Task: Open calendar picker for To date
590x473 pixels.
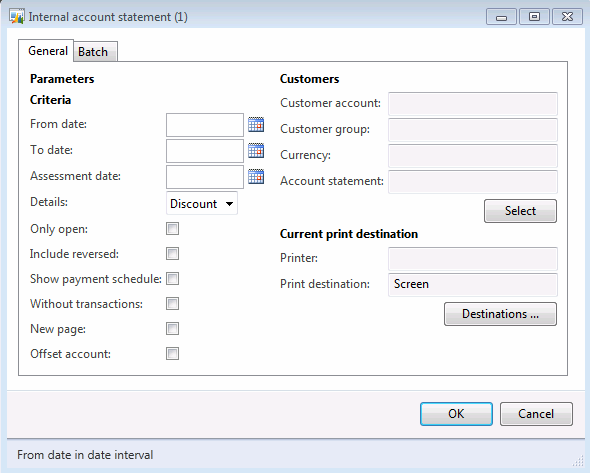Action: click(256, 151)
